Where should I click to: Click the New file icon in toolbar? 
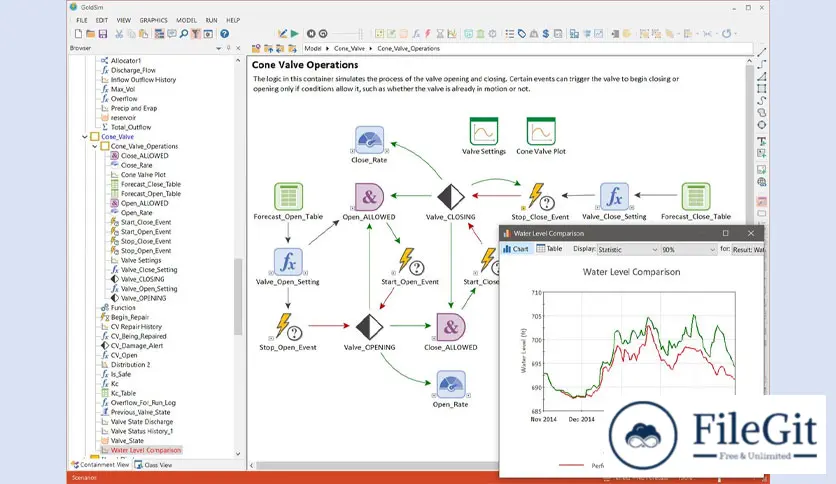click(78, 34)
